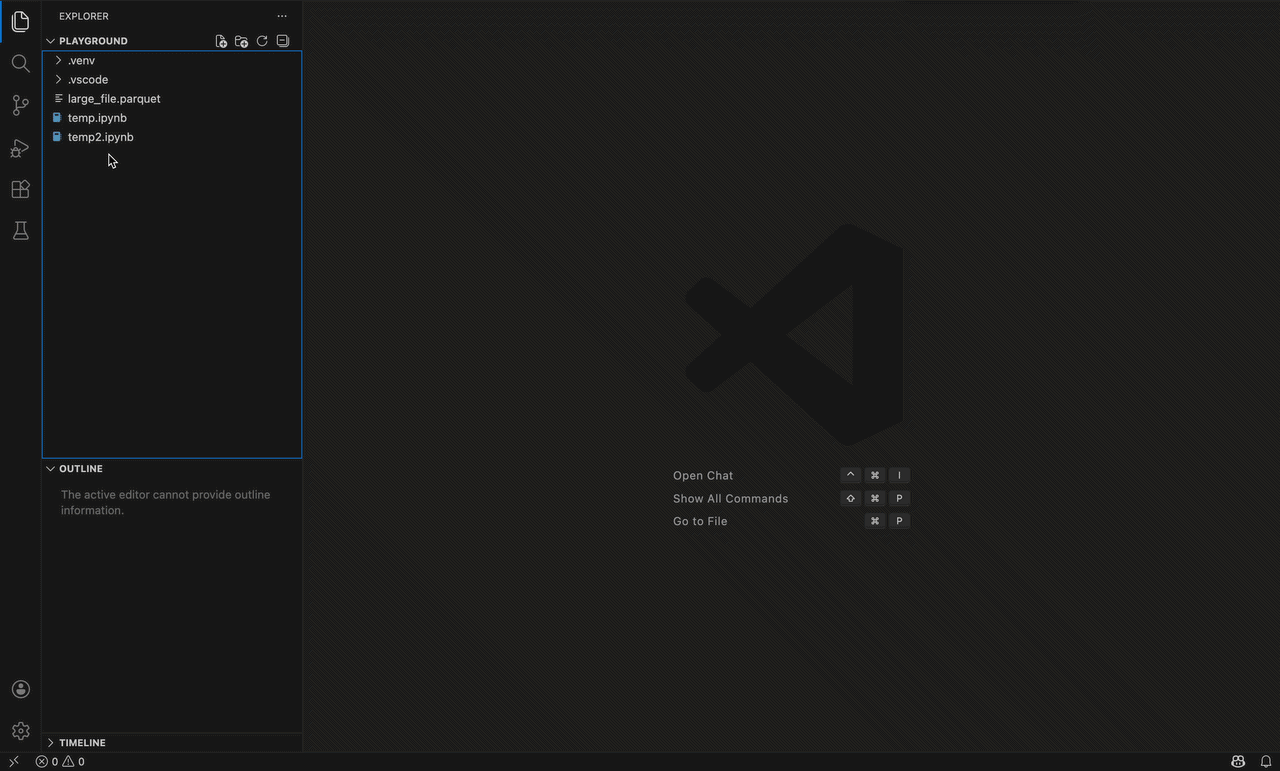Click the notifications bell in status bar
The width and height of the screenshot is (1280, 771).
1265,761
